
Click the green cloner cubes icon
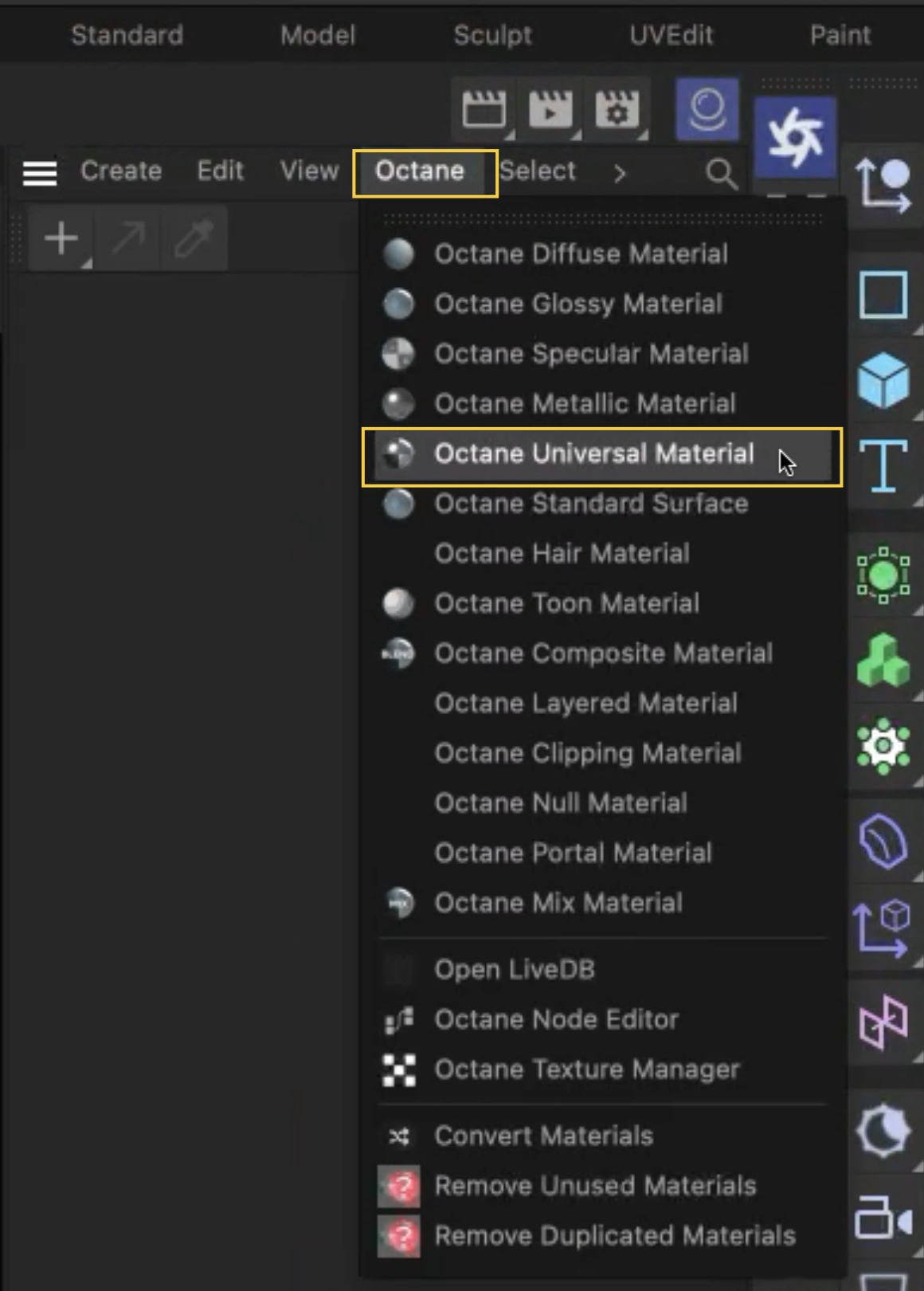tap(883, 661)
